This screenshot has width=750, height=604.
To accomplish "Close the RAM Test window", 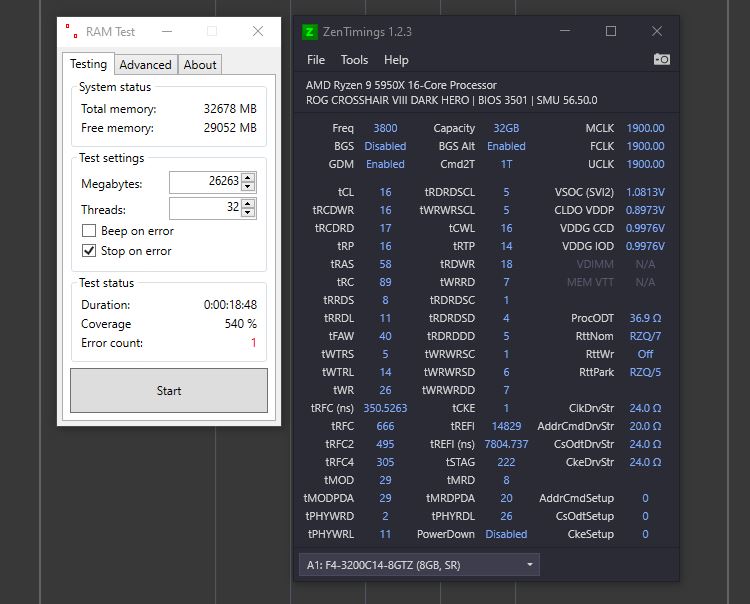I will point(258,31).
